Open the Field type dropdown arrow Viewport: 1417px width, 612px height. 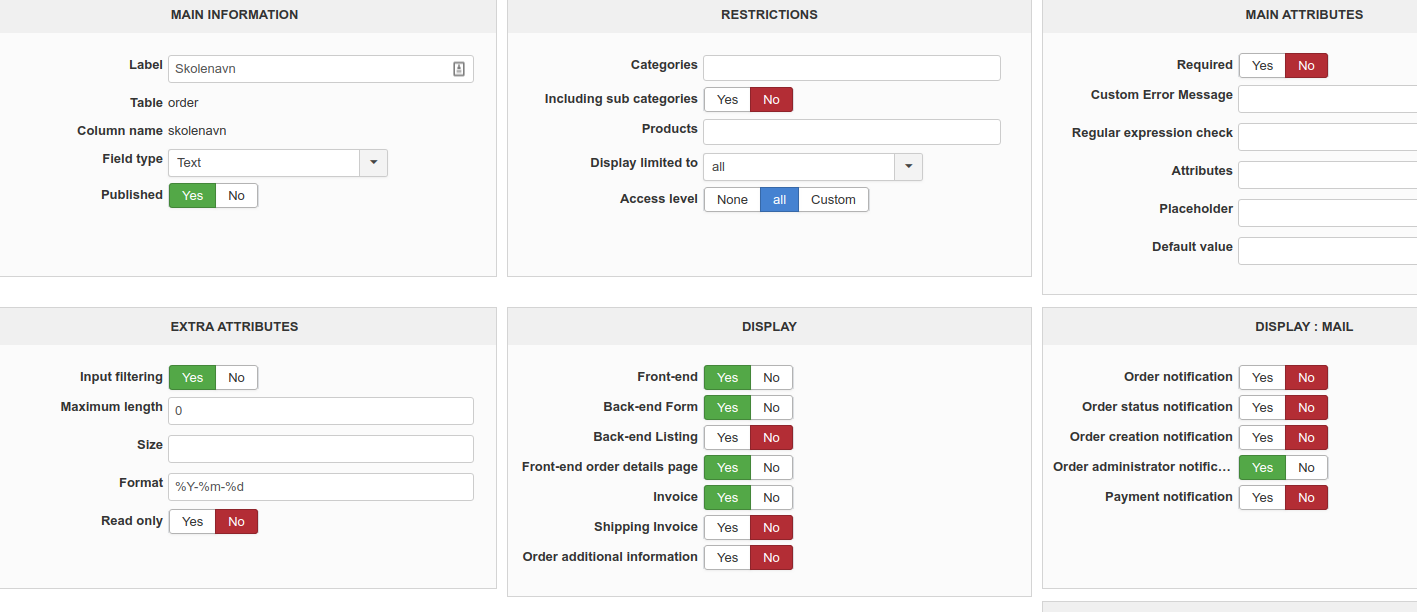(373, 163)
